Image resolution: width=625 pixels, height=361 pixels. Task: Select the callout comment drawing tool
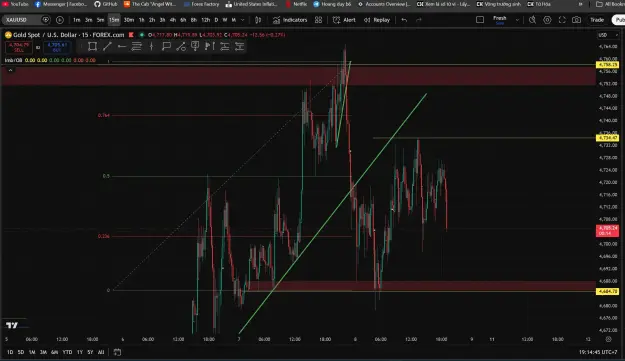[166, 47]
